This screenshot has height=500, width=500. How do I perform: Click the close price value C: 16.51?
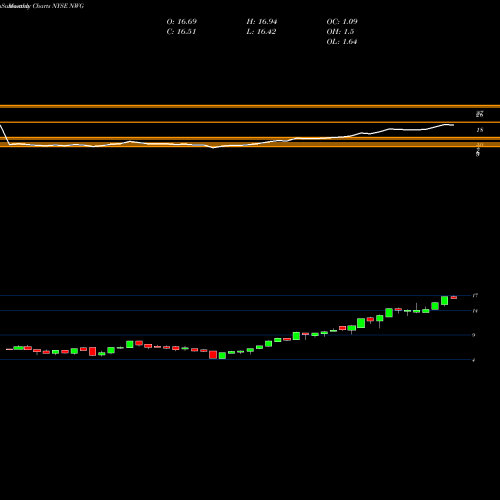(181, 32)
